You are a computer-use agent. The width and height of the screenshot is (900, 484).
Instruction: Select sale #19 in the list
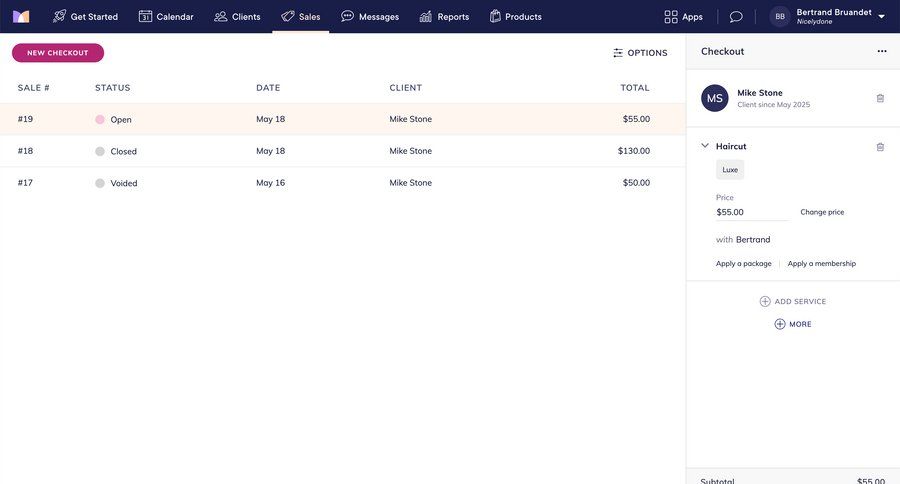(x=343, y=119)
